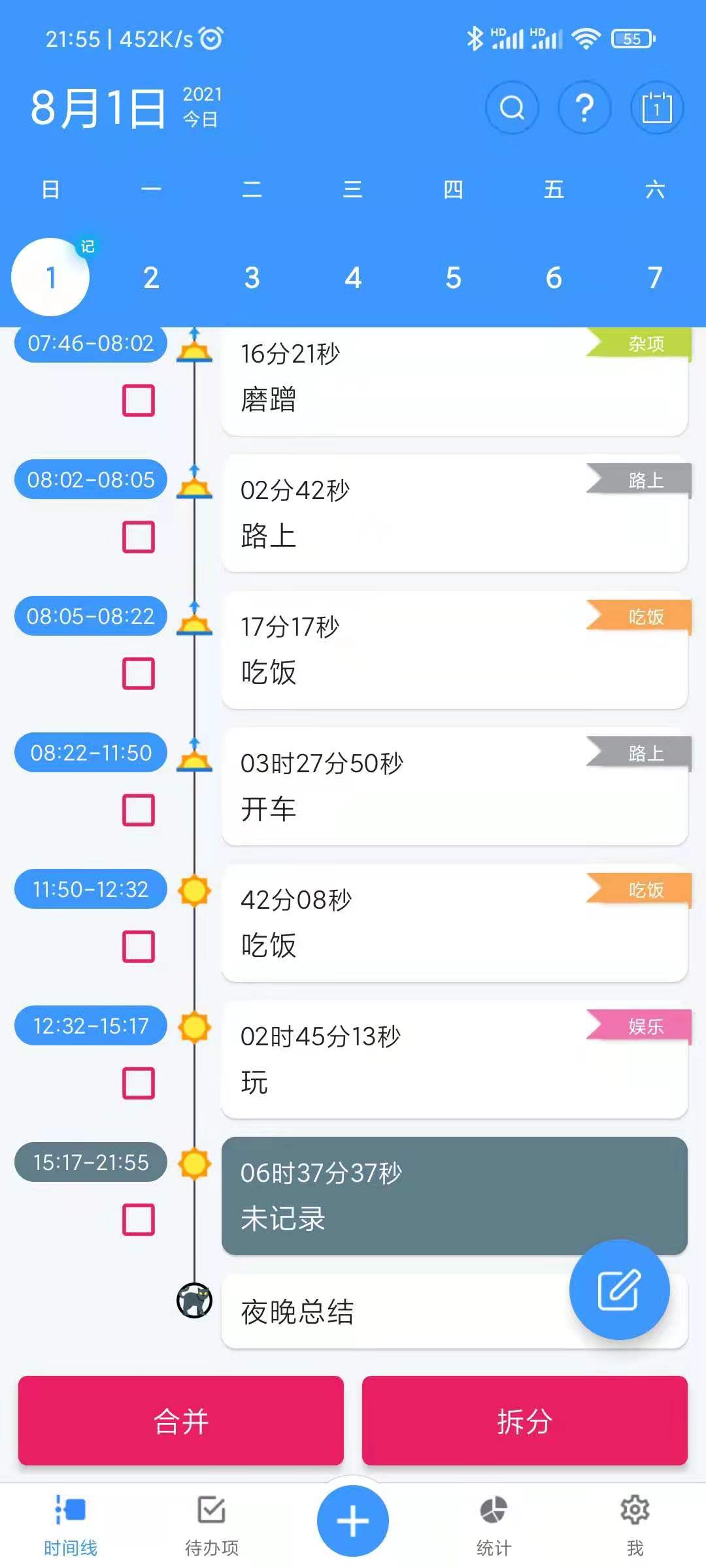Tap the sun marker beside 11:50-12:32
Image resolution: width=706 pixels, height=1568 pixels.
[x=194, y=890]
